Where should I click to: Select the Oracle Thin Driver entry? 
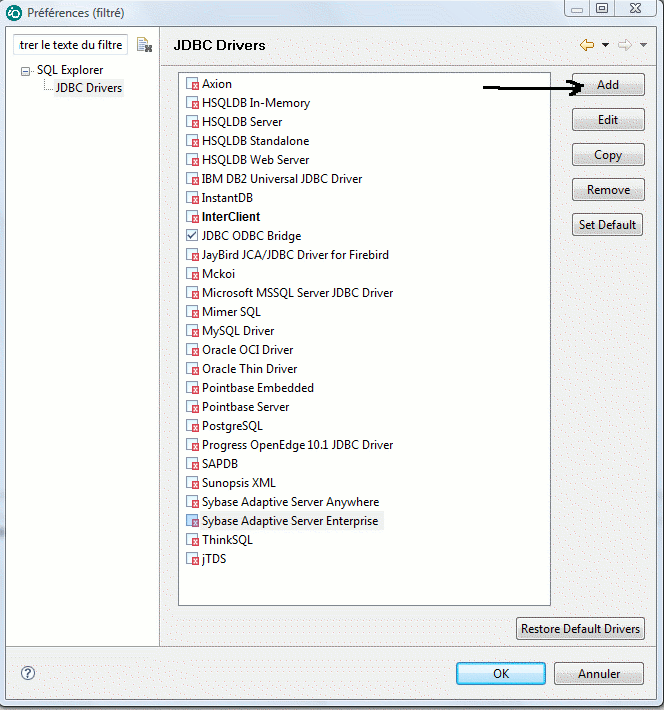[250, 369]
